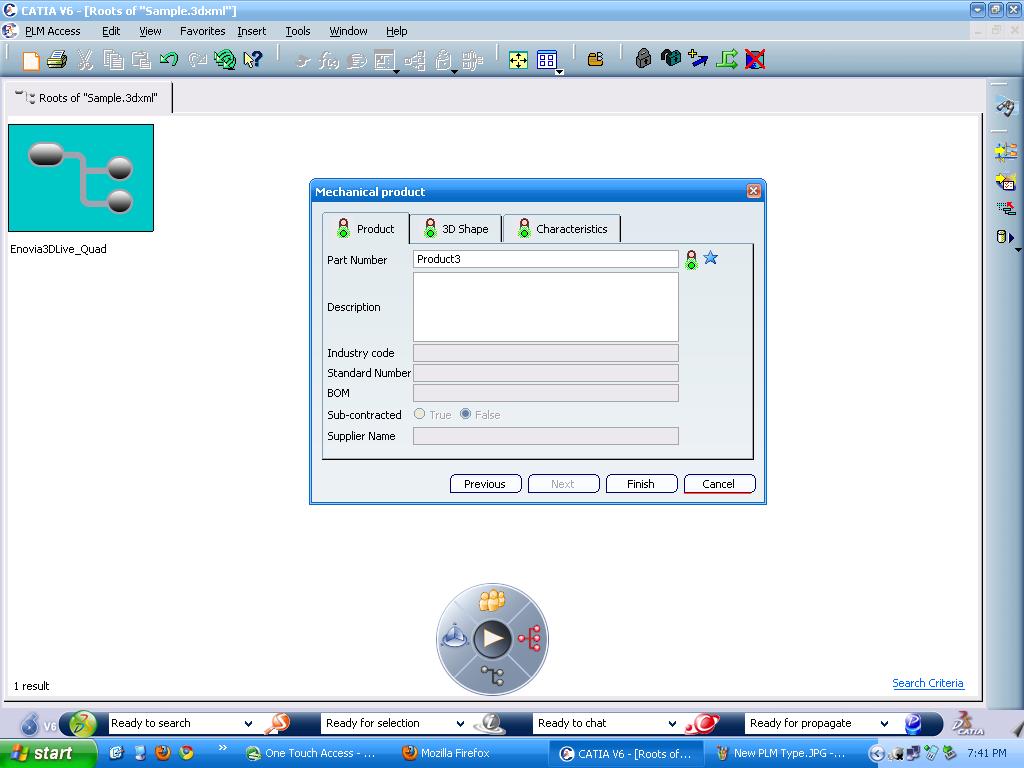Open New PLM Type.JPG taskbar item
The image size is (1024, 768).
pos(781,753)
